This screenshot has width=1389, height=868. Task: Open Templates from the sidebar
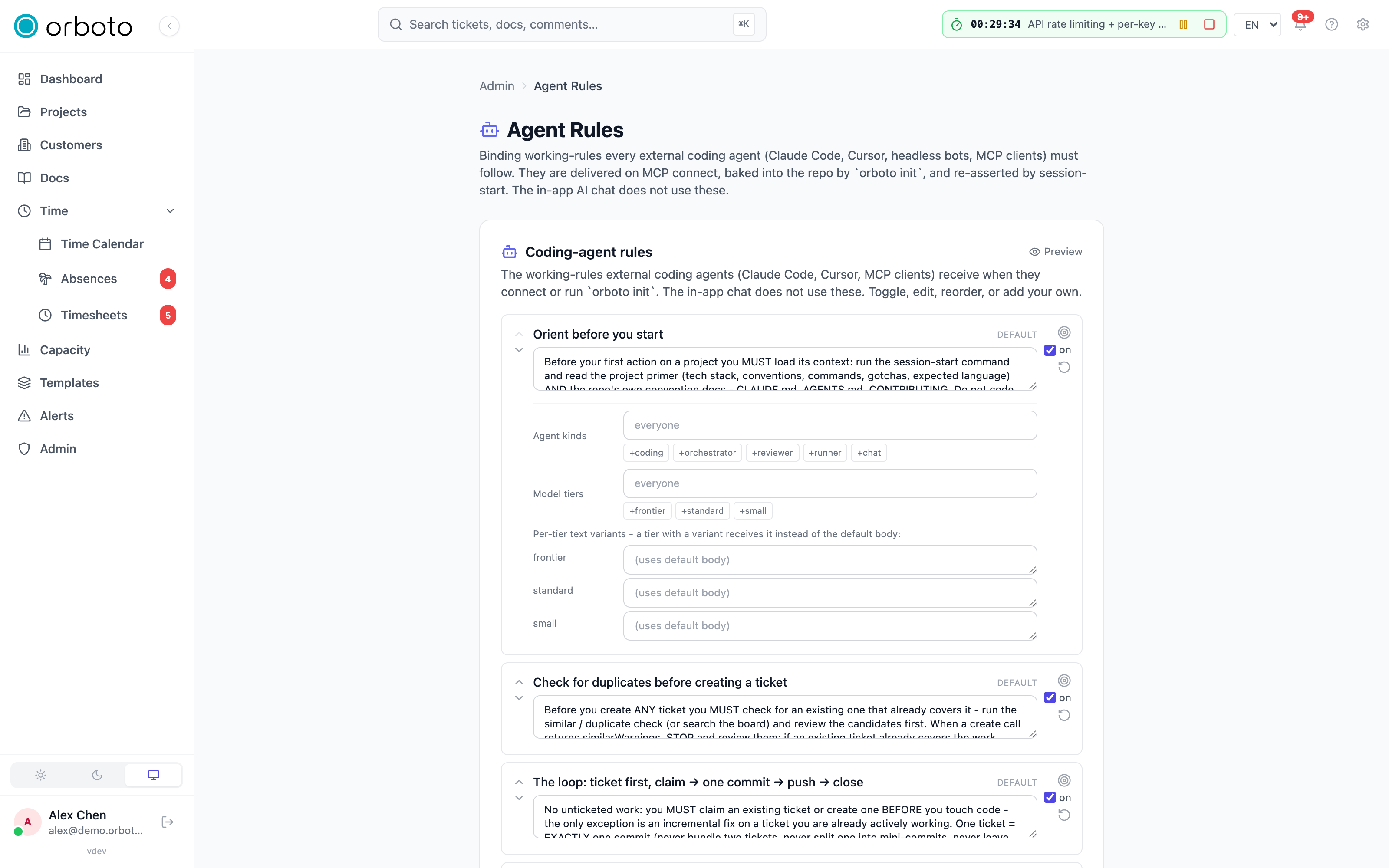(x=96, y=383)
